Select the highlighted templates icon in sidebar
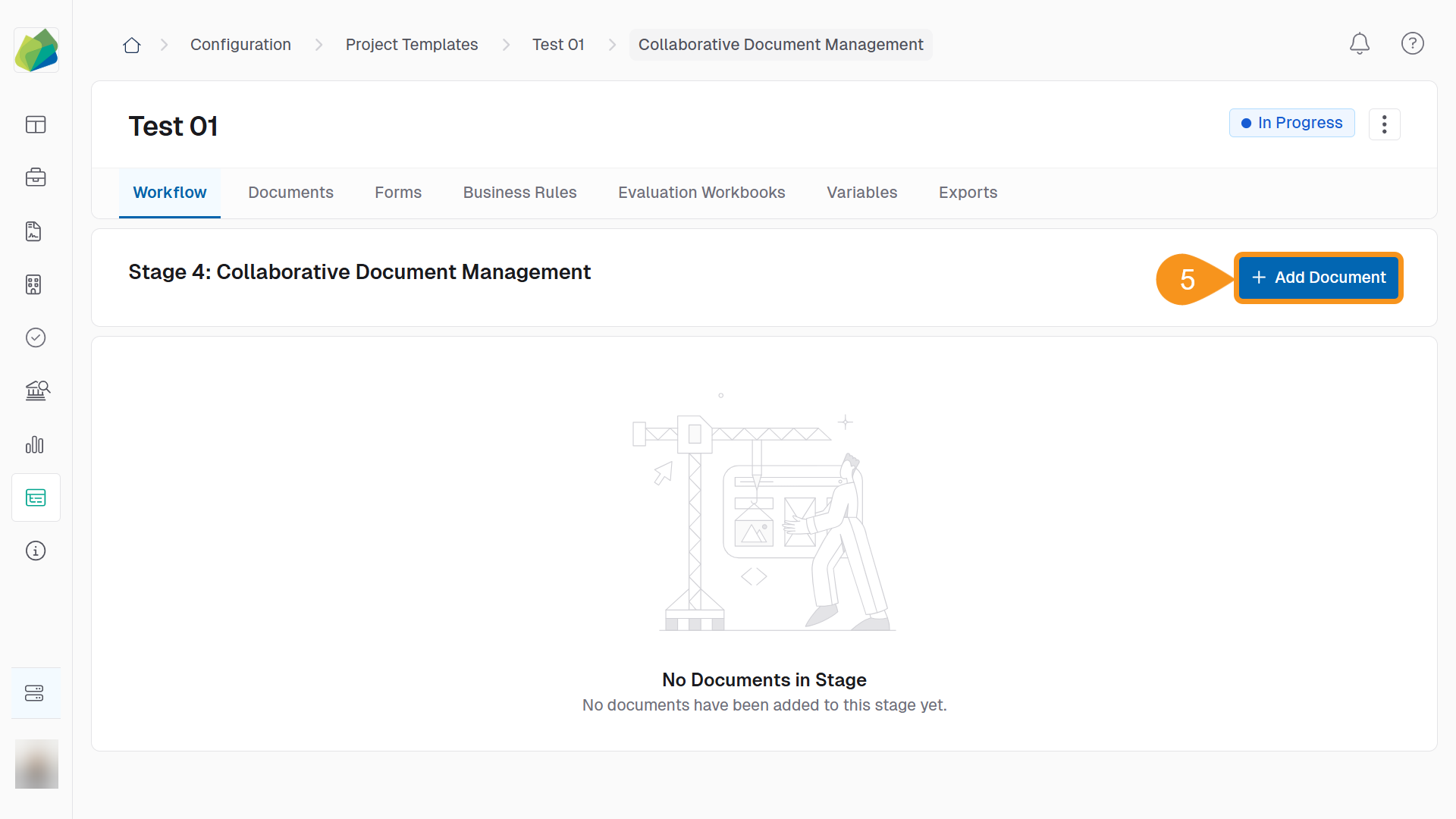This screenshot has height=819, width=1456. (36, 497)
